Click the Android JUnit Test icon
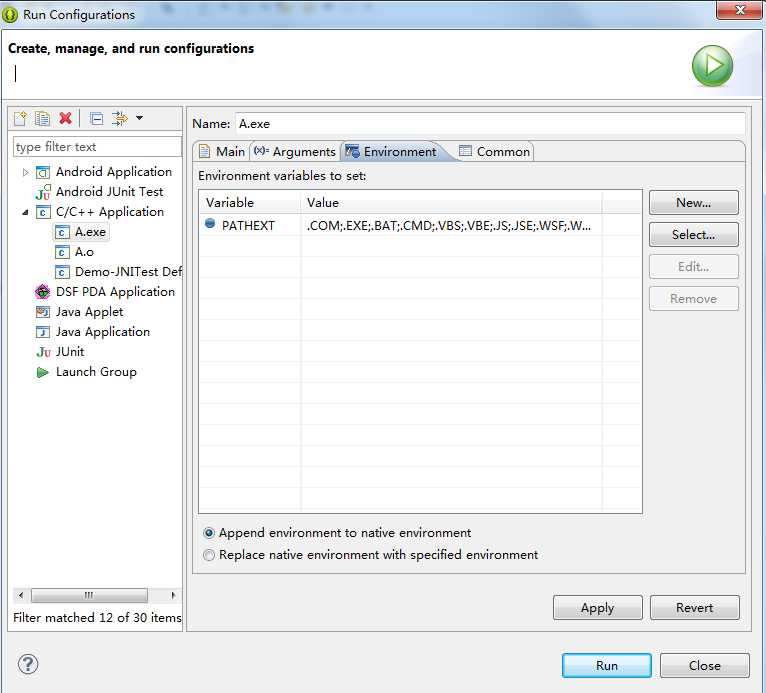The image size is (766, 693). [x=43, y=192]
